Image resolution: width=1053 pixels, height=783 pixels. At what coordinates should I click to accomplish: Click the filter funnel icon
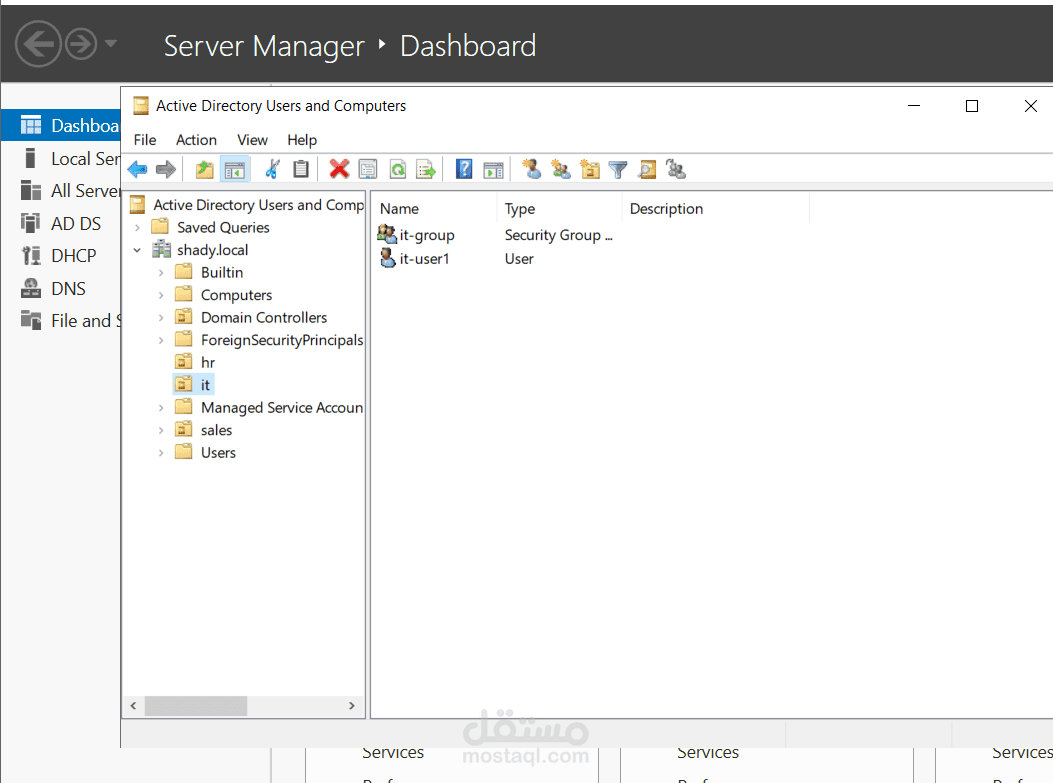point(619,170)
